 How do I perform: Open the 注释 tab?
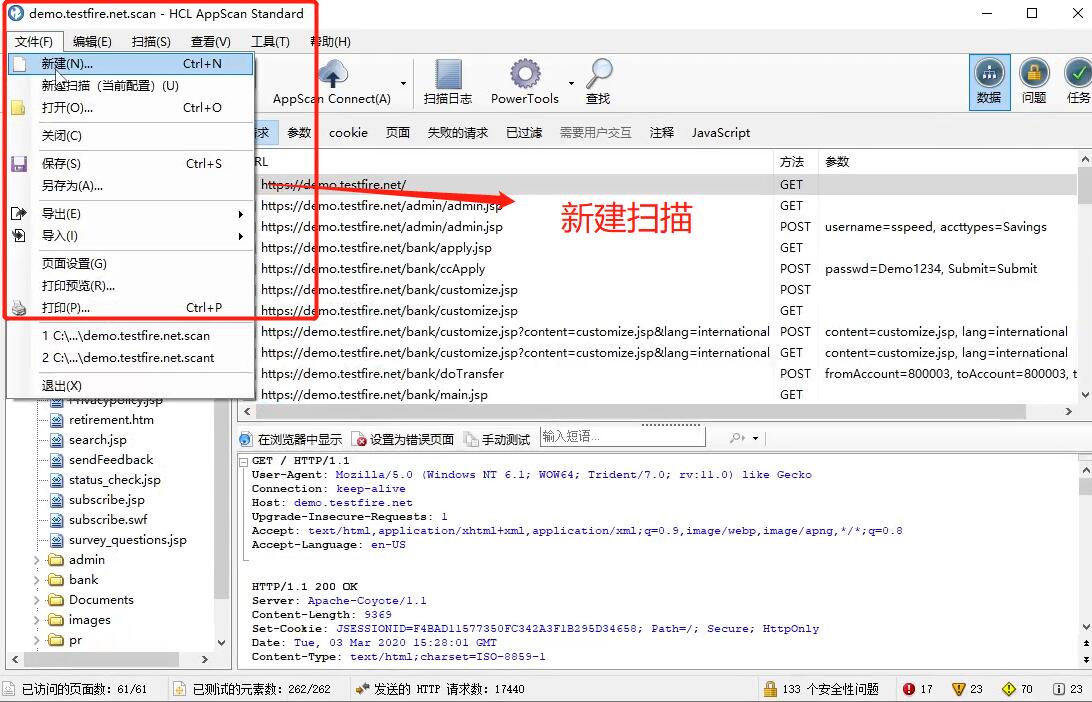(x=662, y=132)
